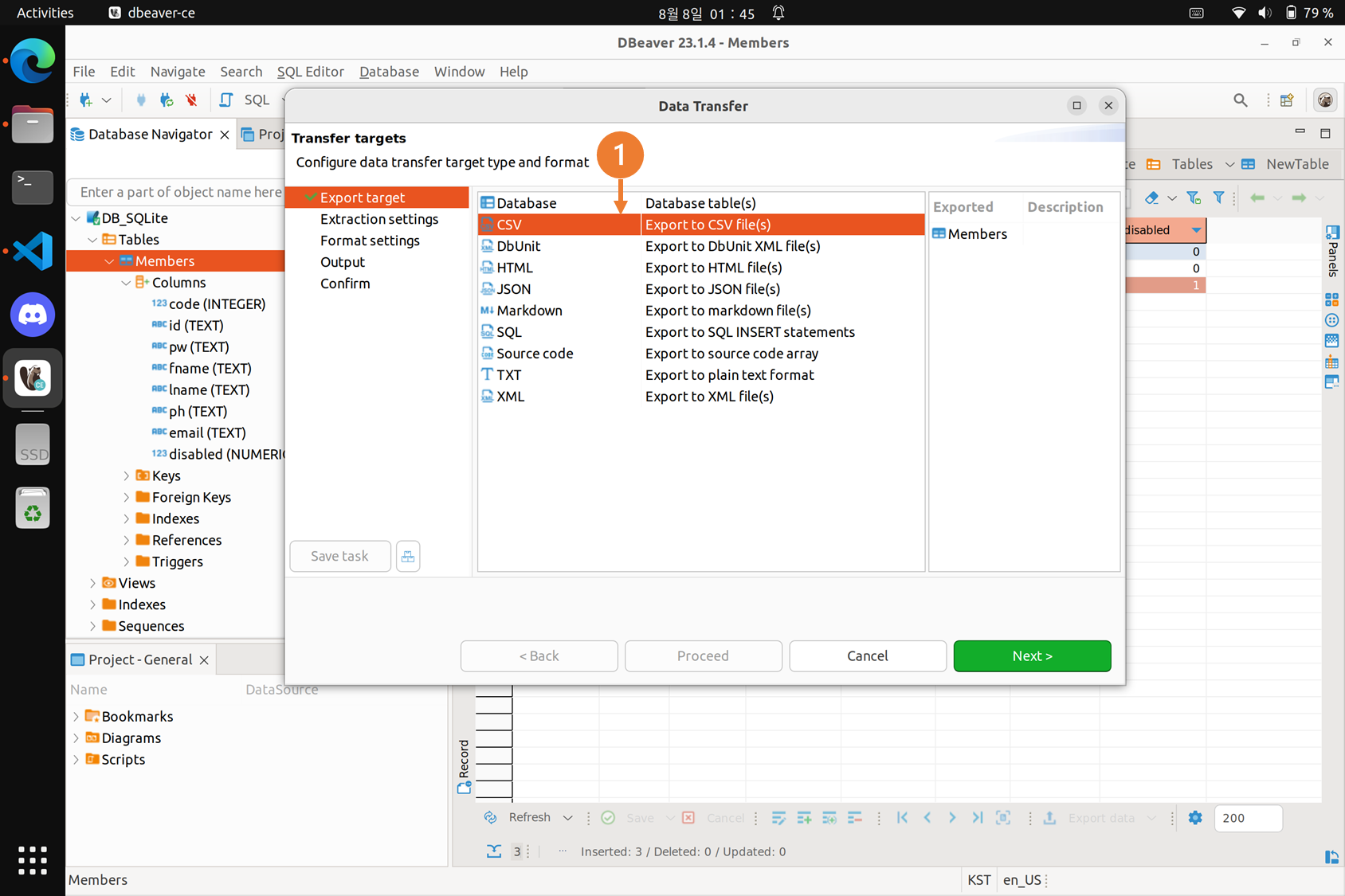
Task: Click the Next button
Action: 1032,656
